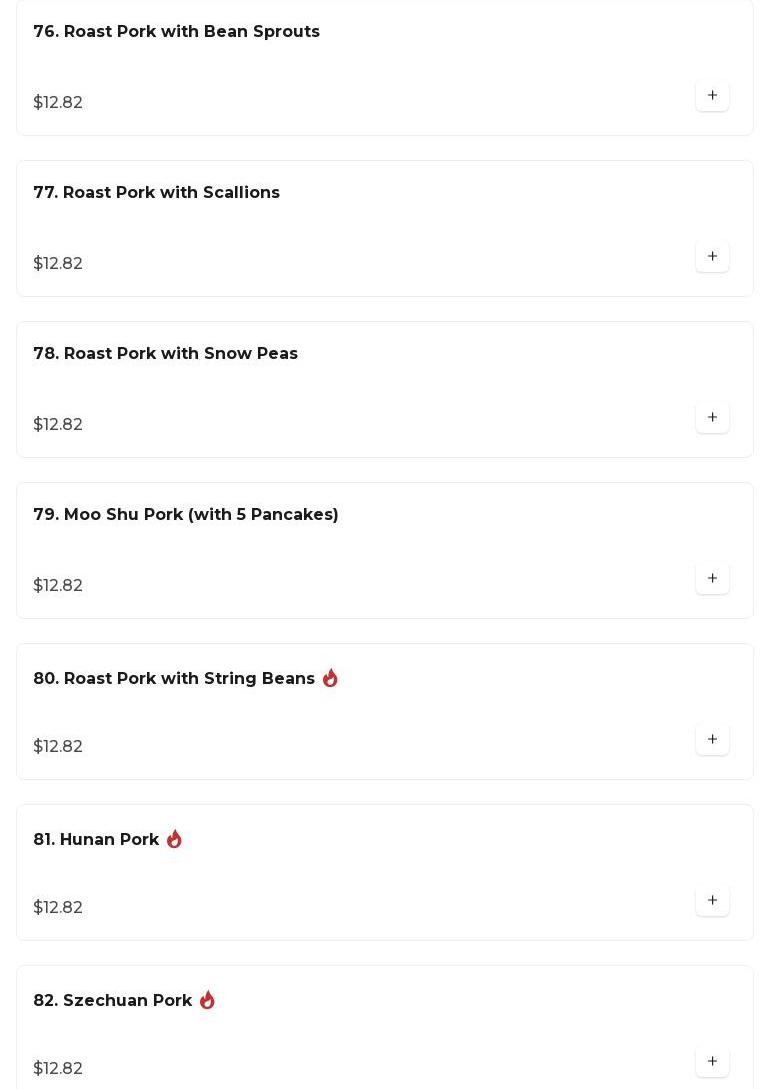Click spicy flame icon next to Hunan Pork

(x=174, y=839)
